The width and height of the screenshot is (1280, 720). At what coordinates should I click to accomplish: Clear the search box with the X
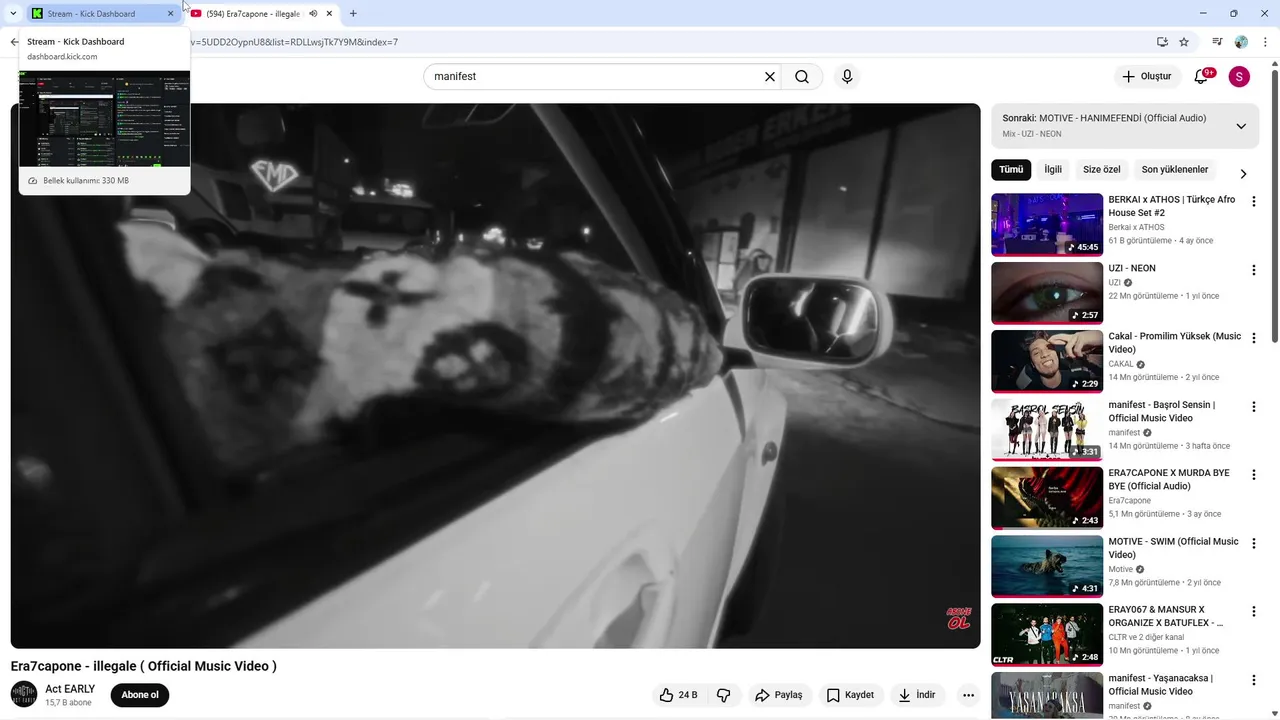[x=770, y=77]
